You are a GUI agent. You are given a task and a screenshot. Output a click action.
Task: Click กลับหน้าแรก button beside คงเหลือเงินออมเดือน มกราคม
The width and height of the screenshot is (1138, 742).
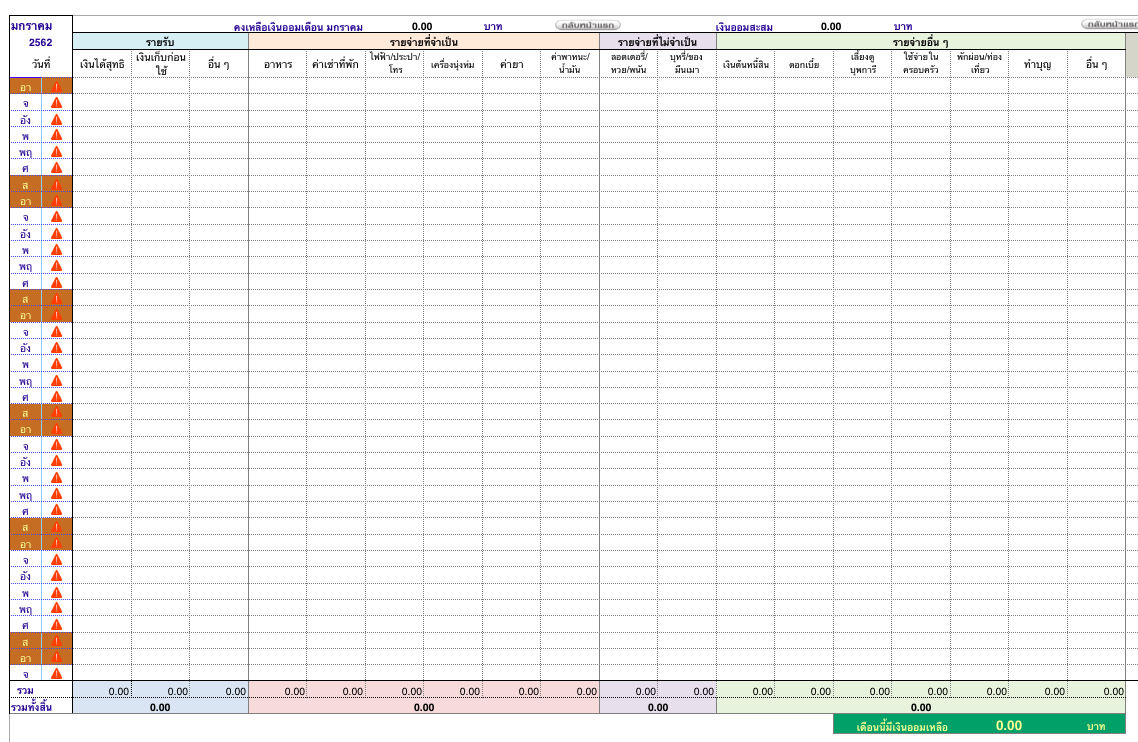(x=588, y=25)
